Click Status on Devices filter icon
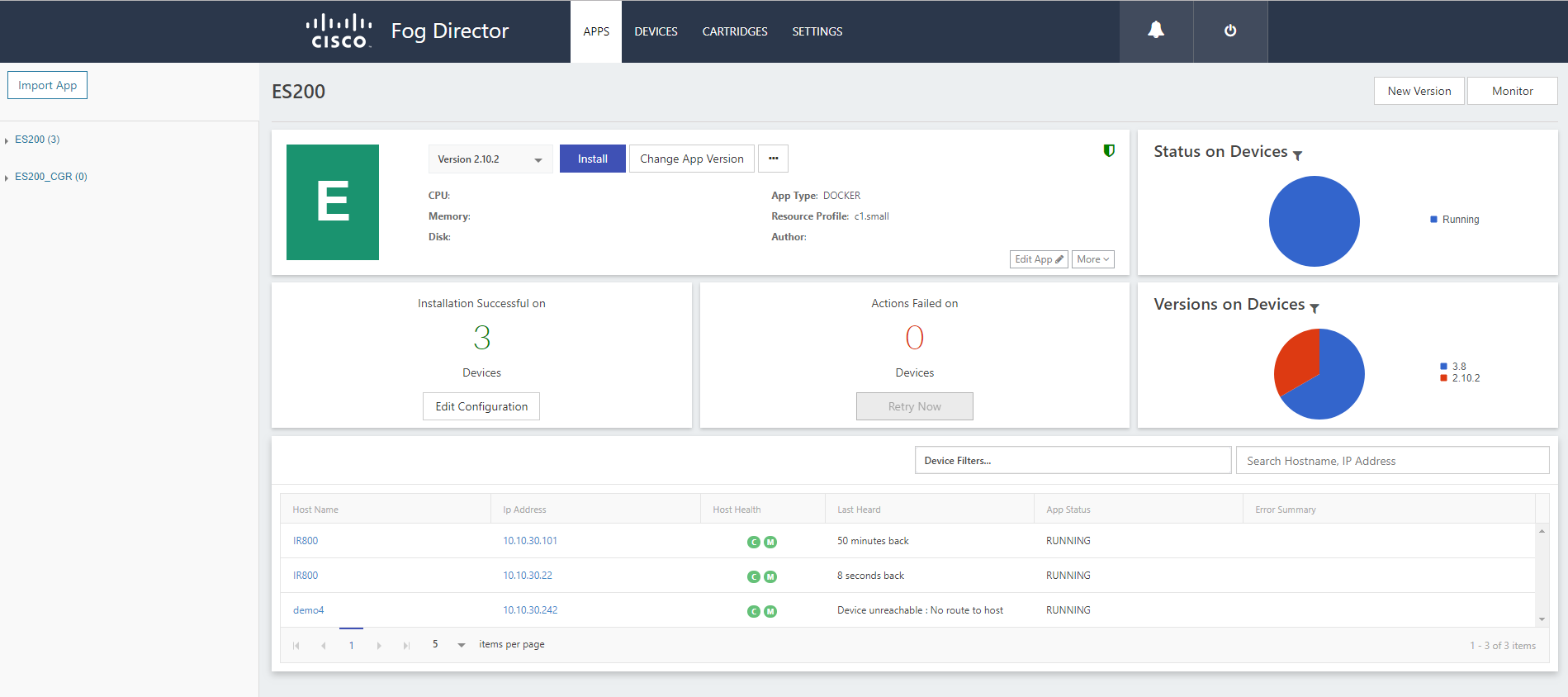This screenshot has height=697, width=1568. (x=1297, y=155)
